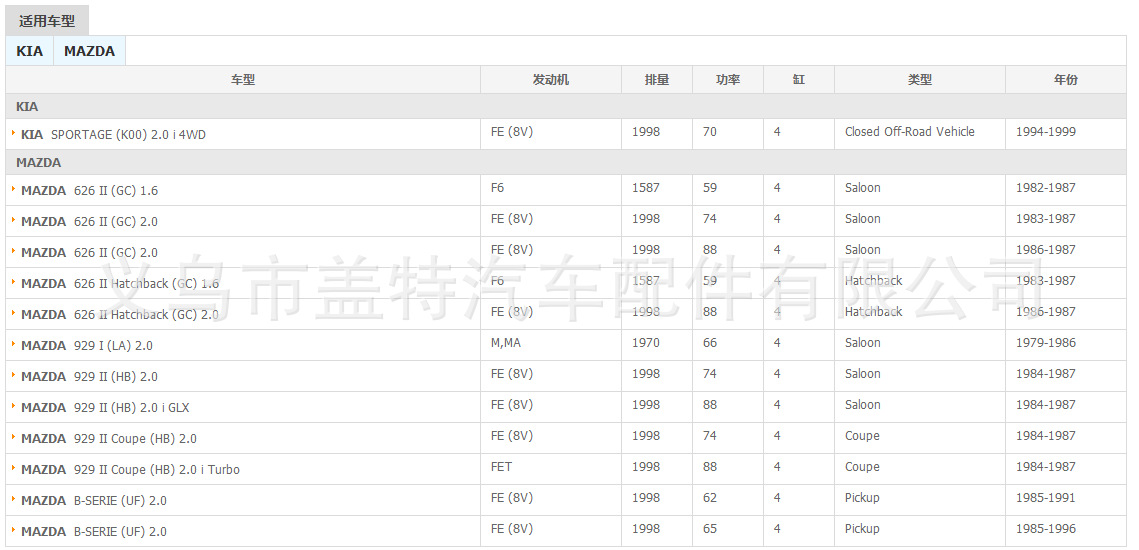The width and height of the screenshot is (1139, 550).
Task: Select the 1985-1996 year cell
Action: tap(1066, 531)
